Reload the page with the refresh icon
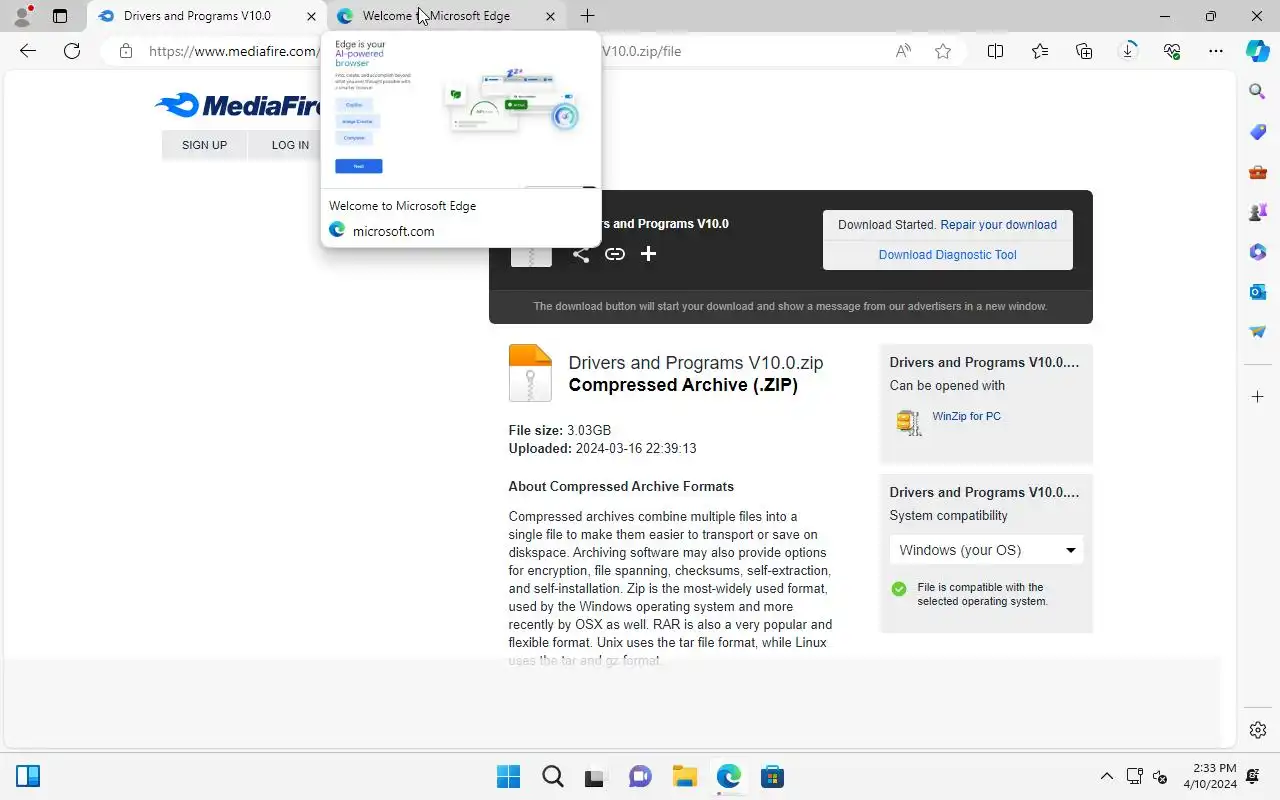The image size is (1280, 800). (72, 51)
